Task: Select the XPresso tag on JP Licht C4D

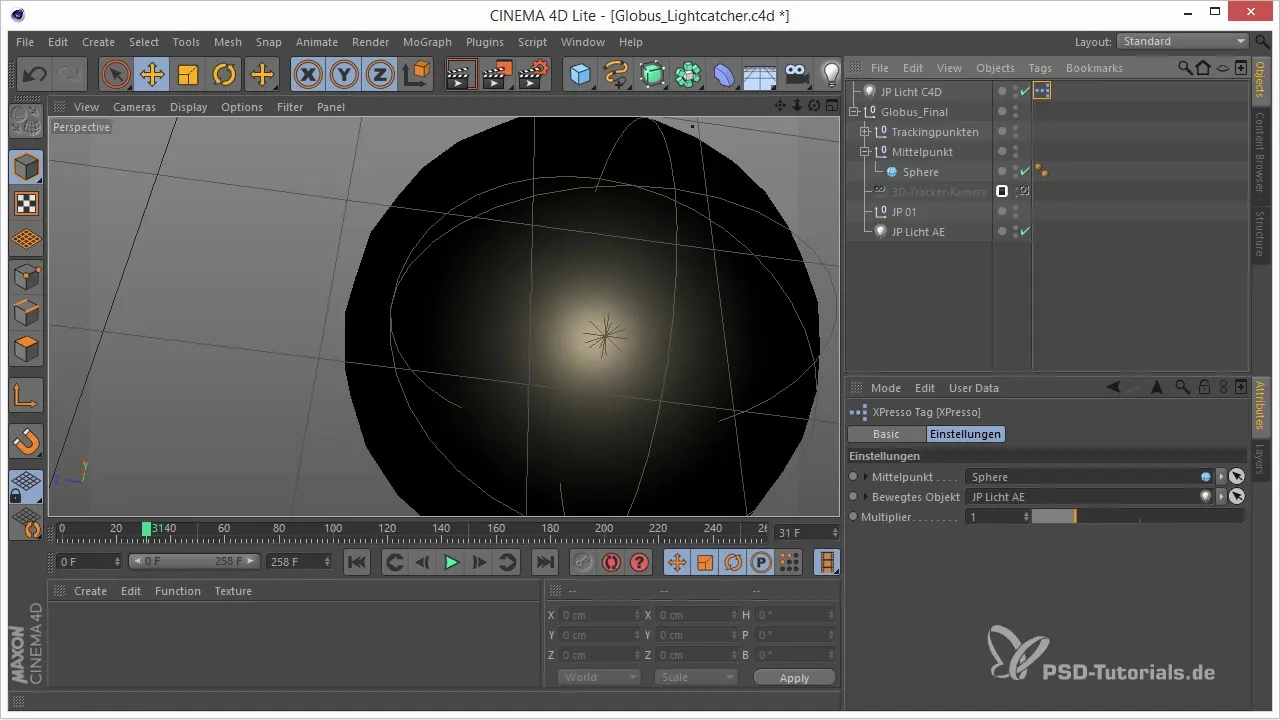Action: pos(1042,91)
